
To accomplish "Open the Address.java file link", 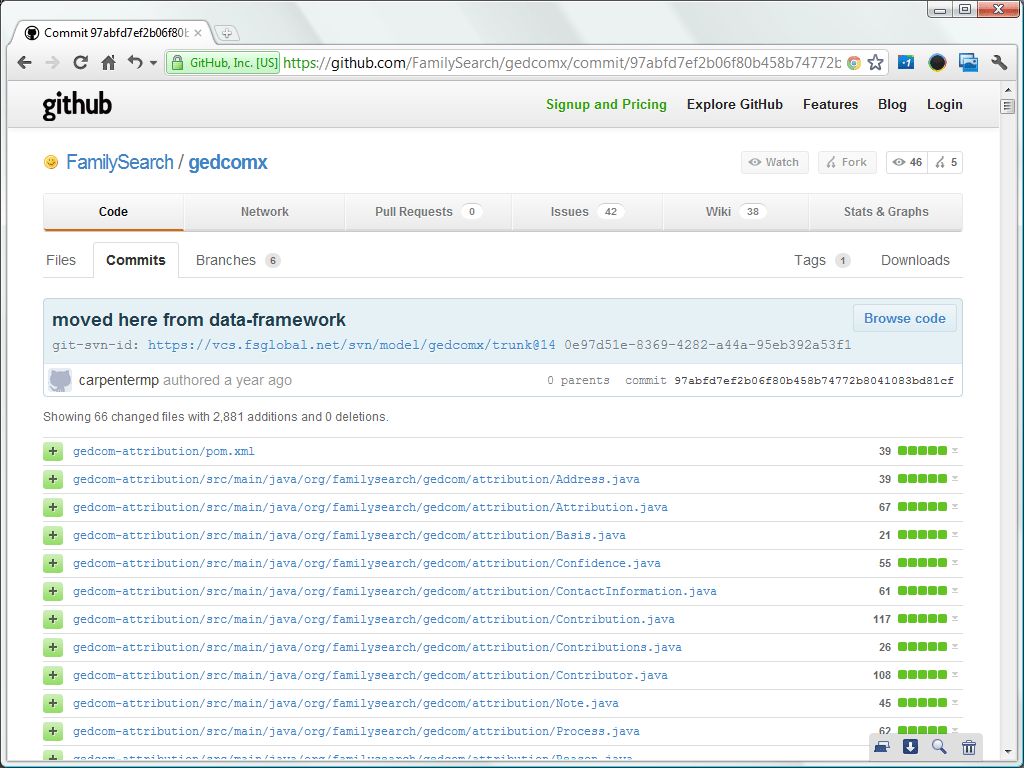I will click(357, 479).
